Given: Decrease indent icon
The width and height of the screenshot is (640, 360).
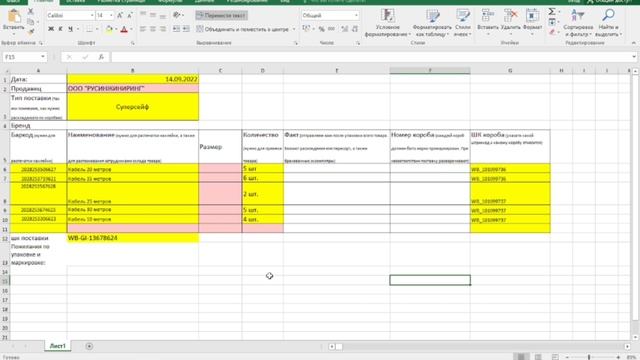Looking at the screenshot, I should (x=176, y=29).
